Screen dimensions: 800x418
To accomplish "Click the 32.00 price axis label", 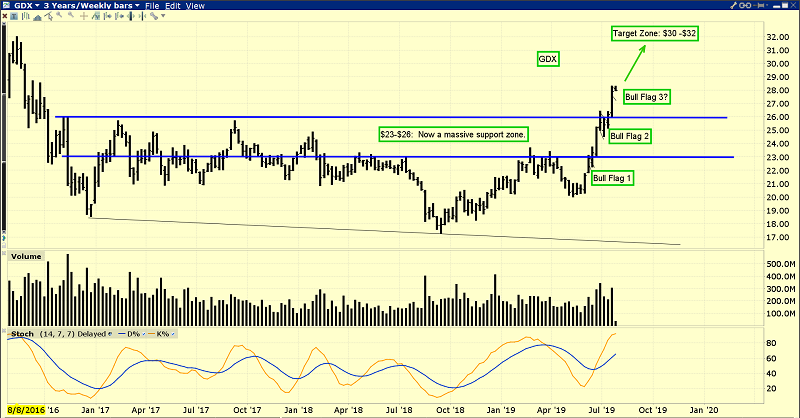I will [778, 37].
